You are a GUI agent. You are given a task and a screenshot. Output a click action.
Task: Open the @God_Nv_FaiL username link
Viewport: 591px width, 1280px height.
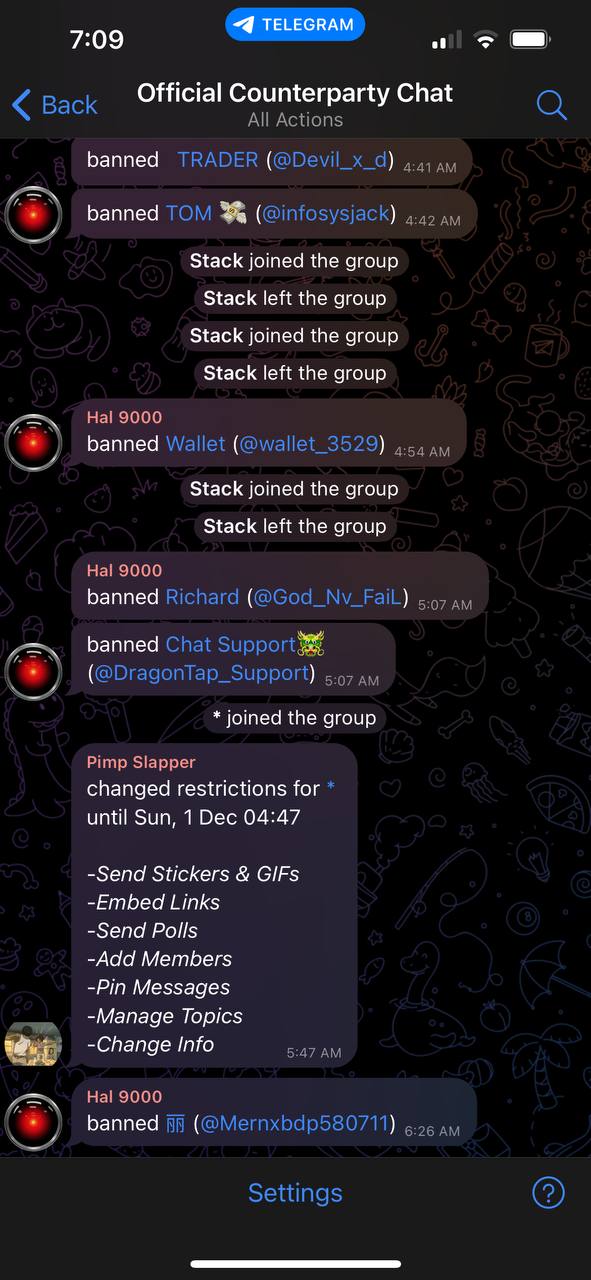pyautogui.click(x=328, y=597)
